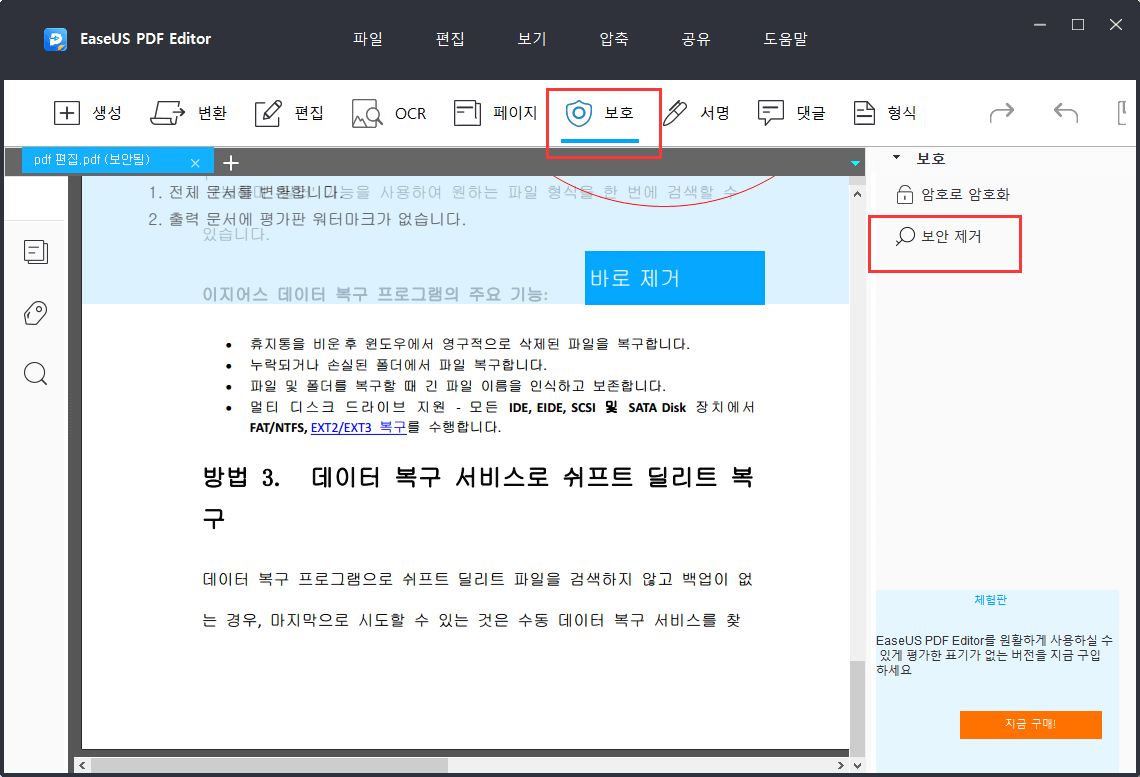Open the 파일 menu
Screen dimensions: 1140x777
pos(367,39)
